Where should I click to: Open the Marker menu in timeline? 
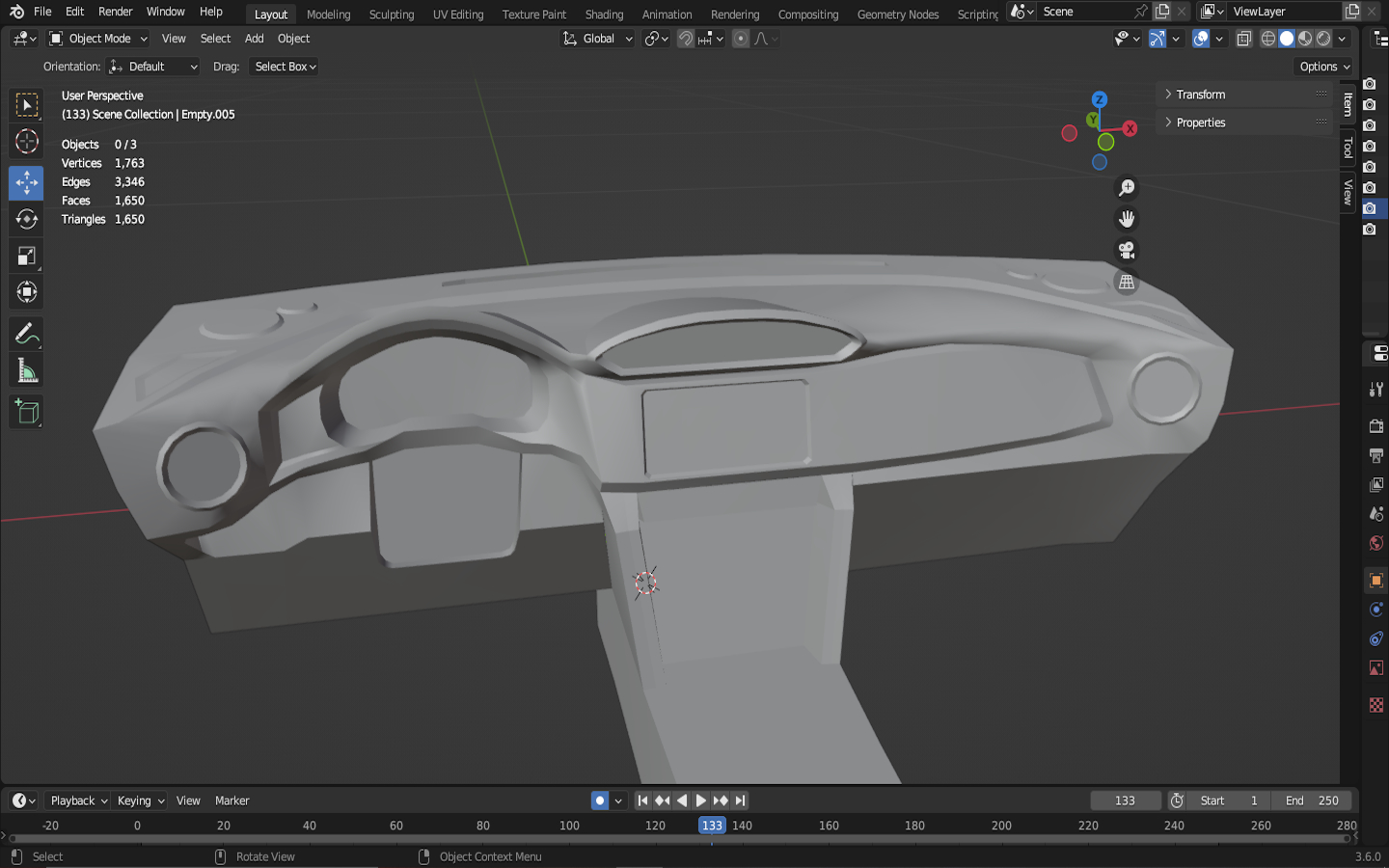pyautogui.click(x=231, y=800)
